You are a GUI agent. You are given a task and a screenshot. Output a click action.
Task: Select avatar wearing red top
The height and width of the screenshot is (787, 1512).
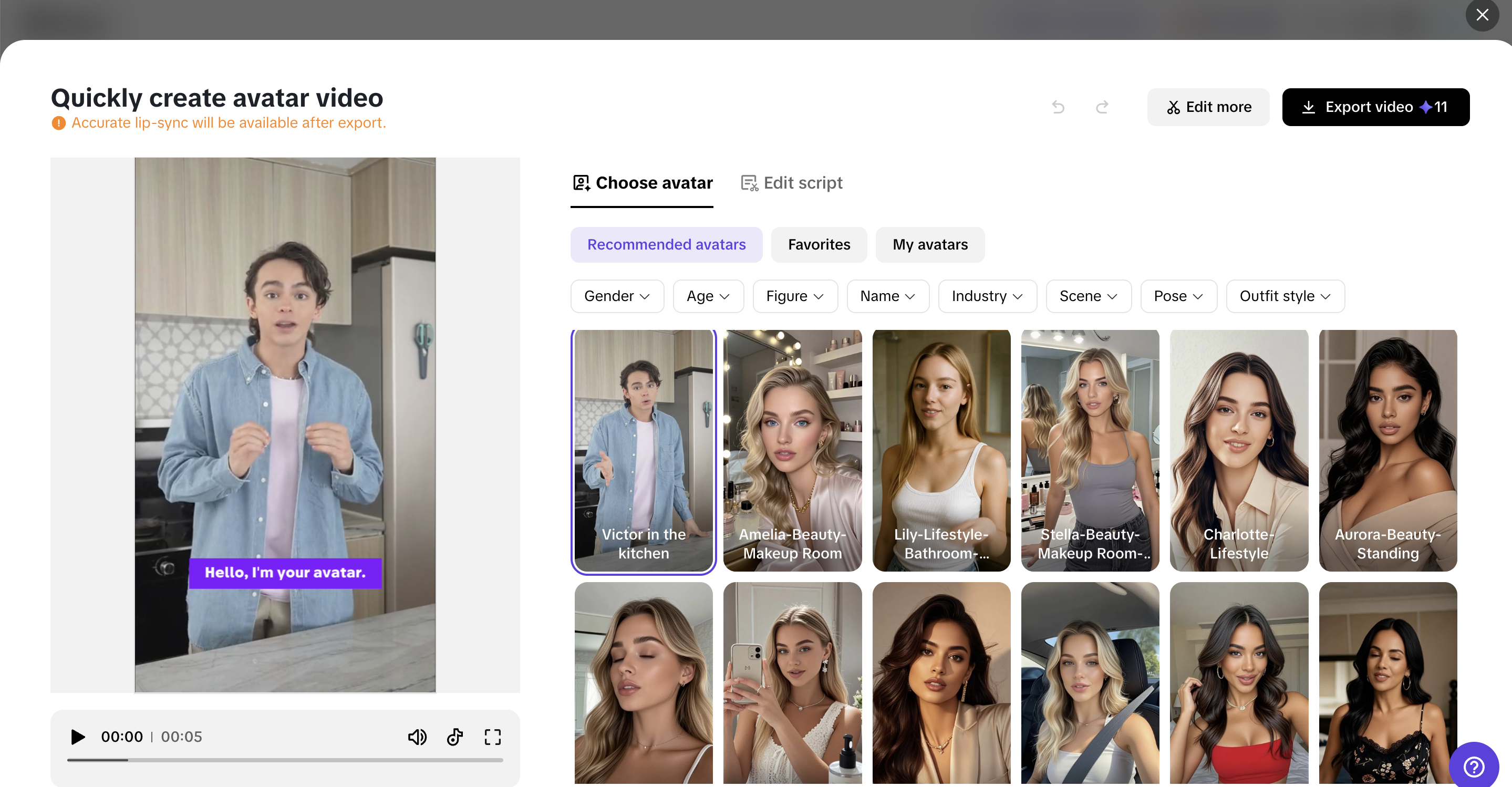coord(1239,683)
